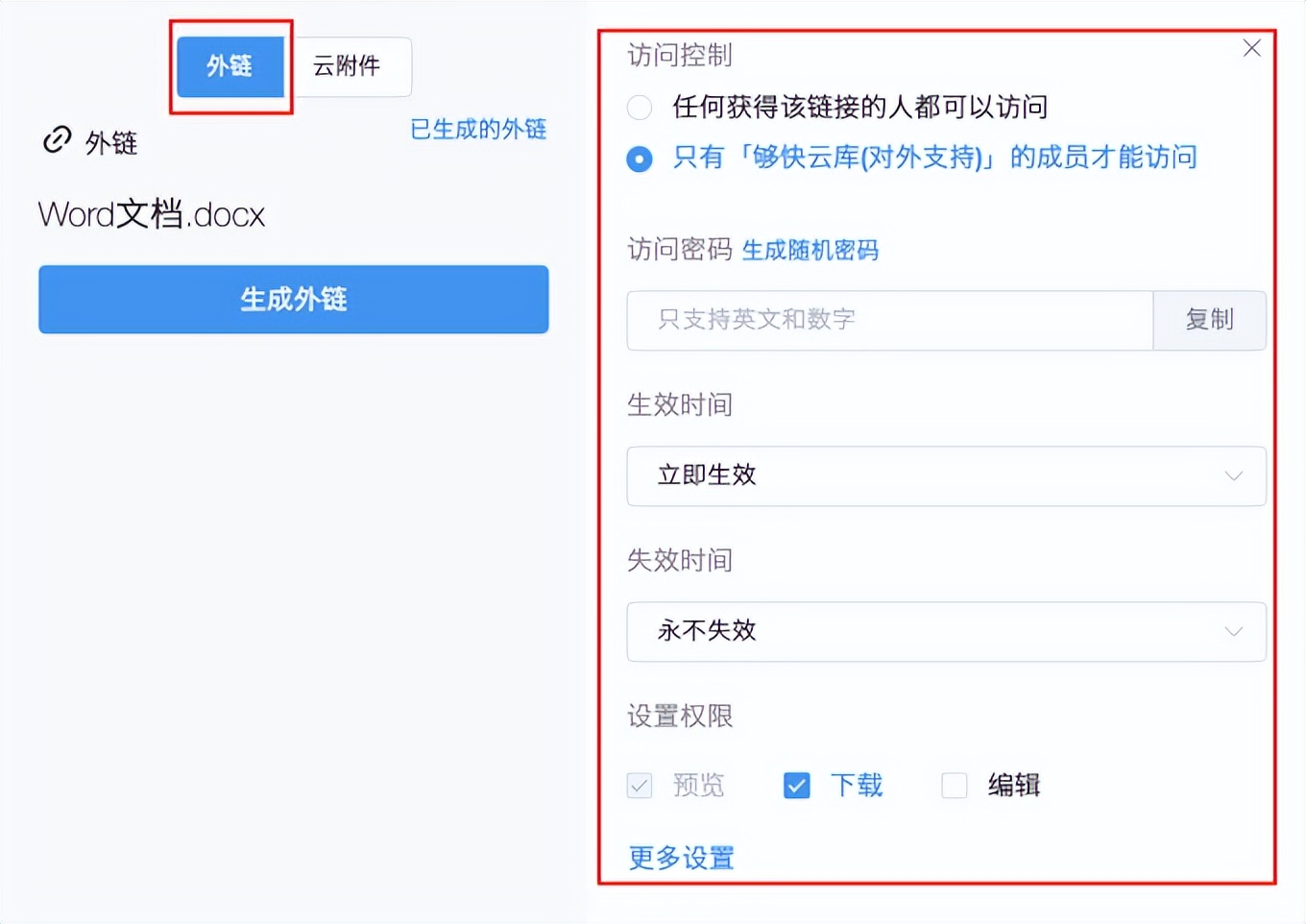Enable the 编辑 permission checkbox
Image resolution: width=1306 pixels, height=924 pixels.
click(x=954, y=785)
